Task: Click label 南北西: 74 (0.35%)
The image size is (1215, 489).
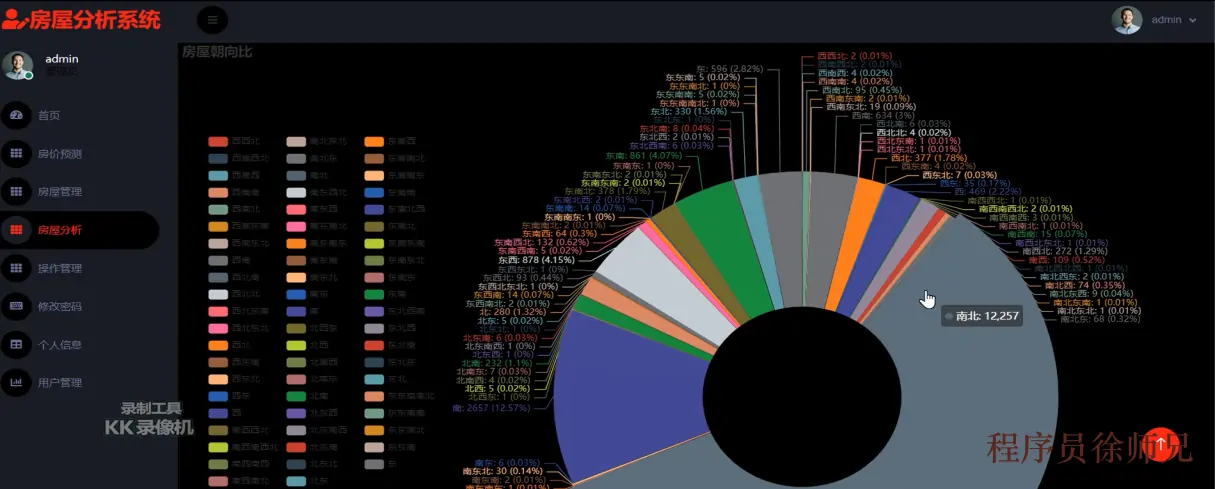Action: 1084,285
